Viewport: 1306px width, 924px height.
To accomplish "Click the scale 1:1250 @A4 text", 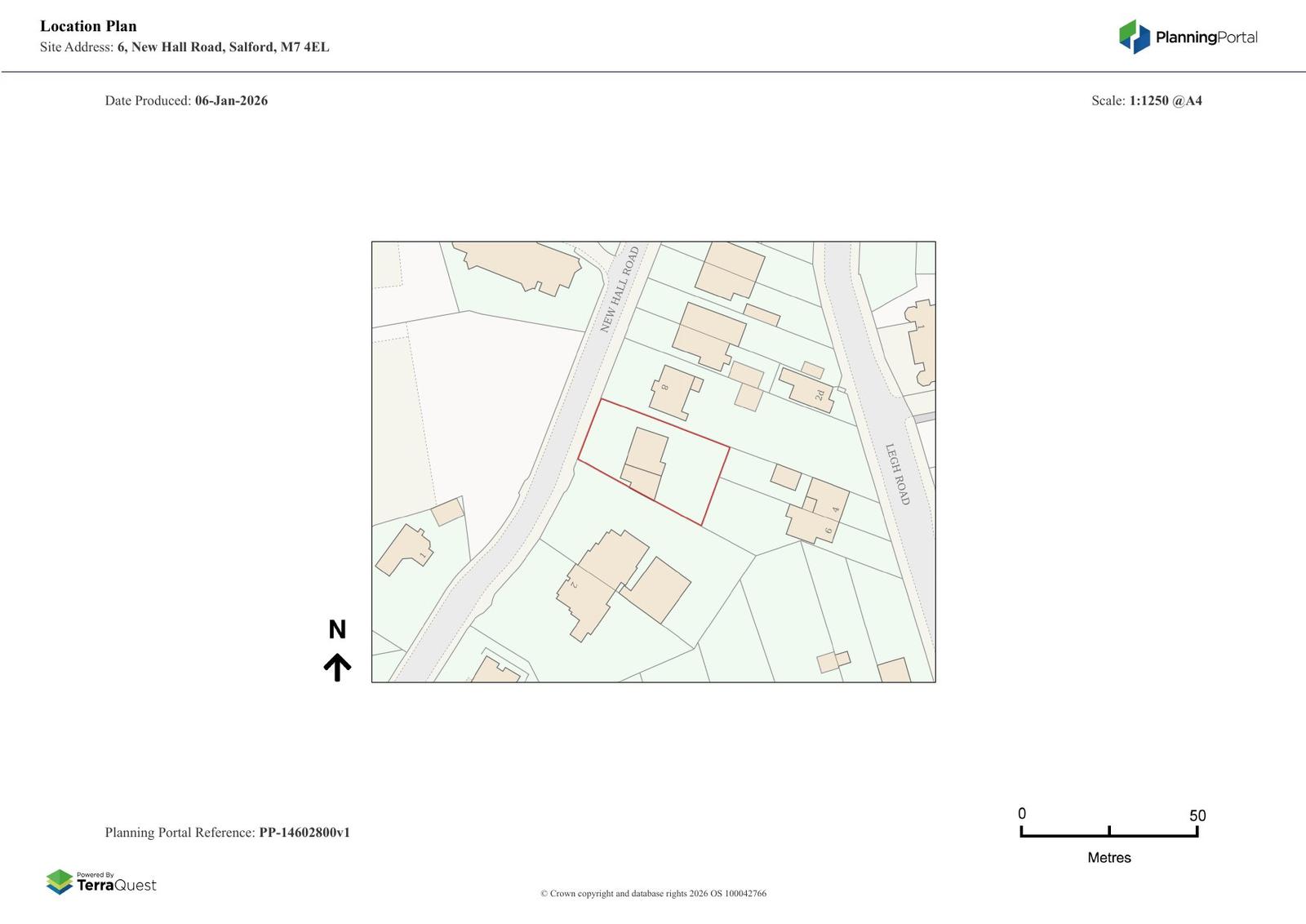I will pos(1165,101).
